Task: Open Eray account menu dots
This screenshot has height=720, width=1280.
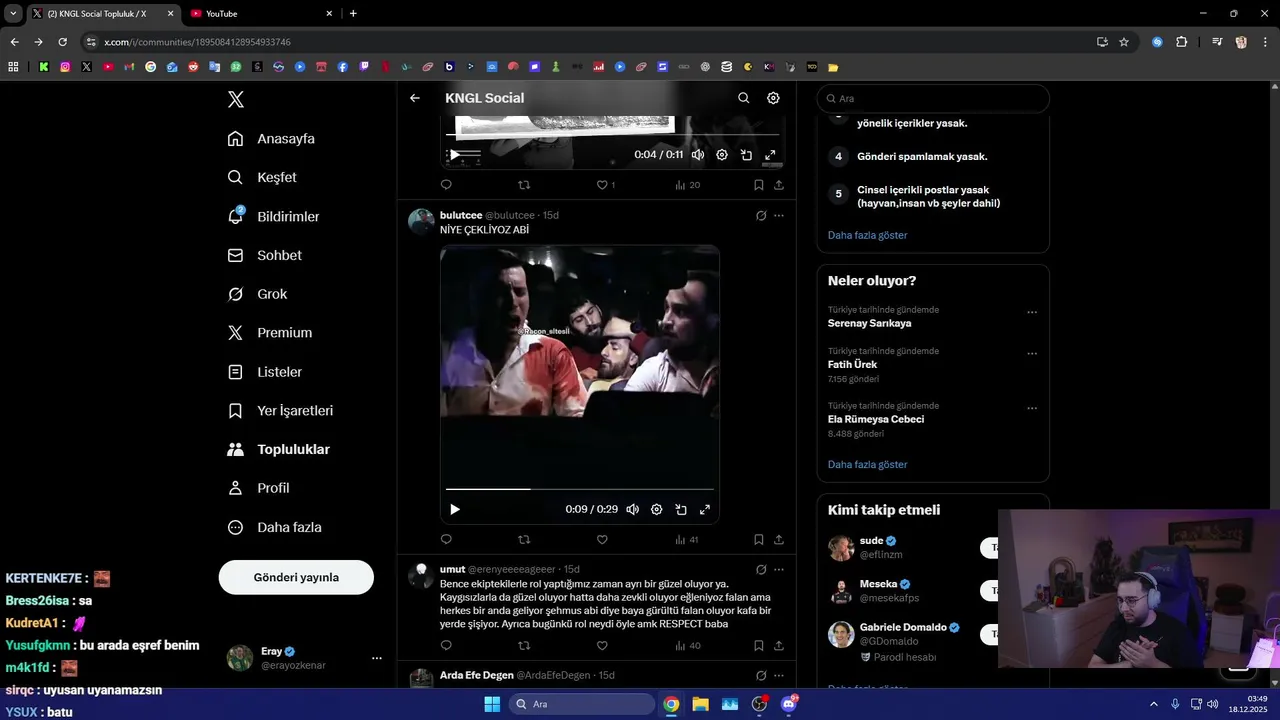Action: [377, 658]
